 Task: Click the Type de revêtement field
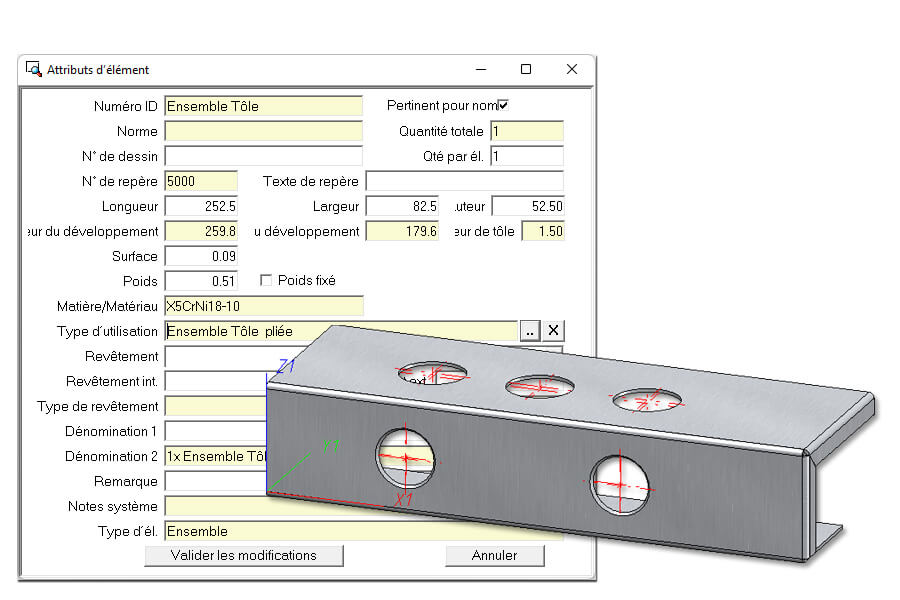pos(215,407)
